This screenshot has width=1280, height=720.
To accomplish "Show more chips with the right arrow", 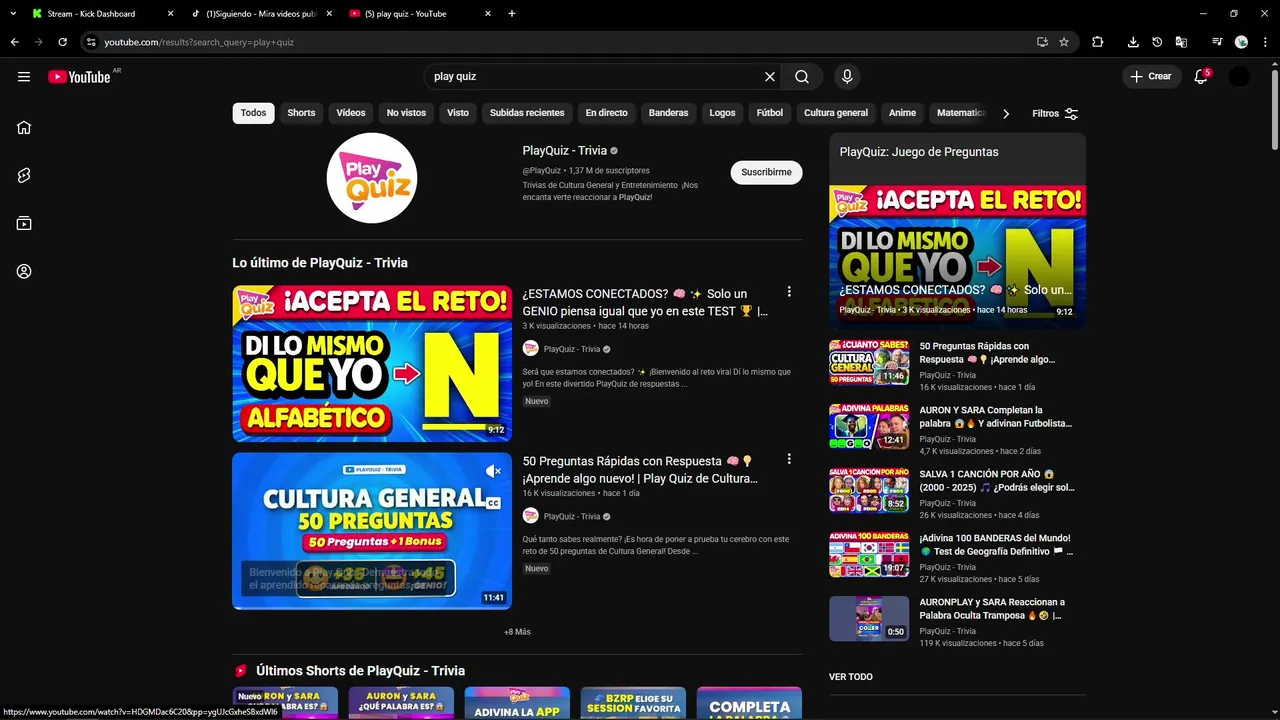I will click(x=1006, y=113).
